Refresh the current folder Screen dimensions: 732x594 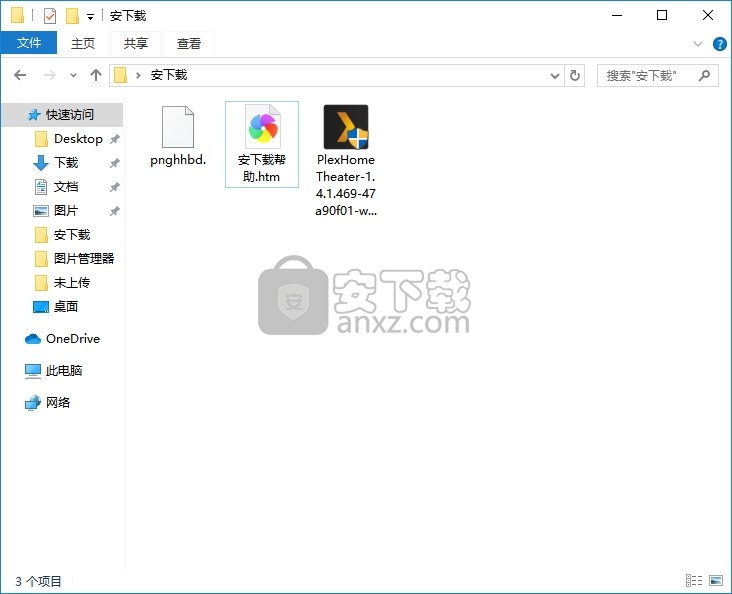click(575, 75)
